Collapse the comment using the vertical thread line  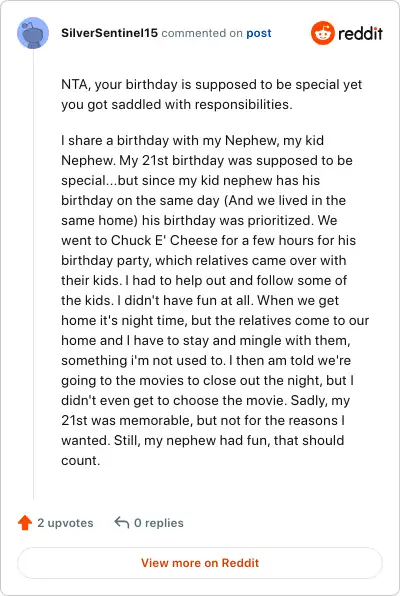[33, 274]
